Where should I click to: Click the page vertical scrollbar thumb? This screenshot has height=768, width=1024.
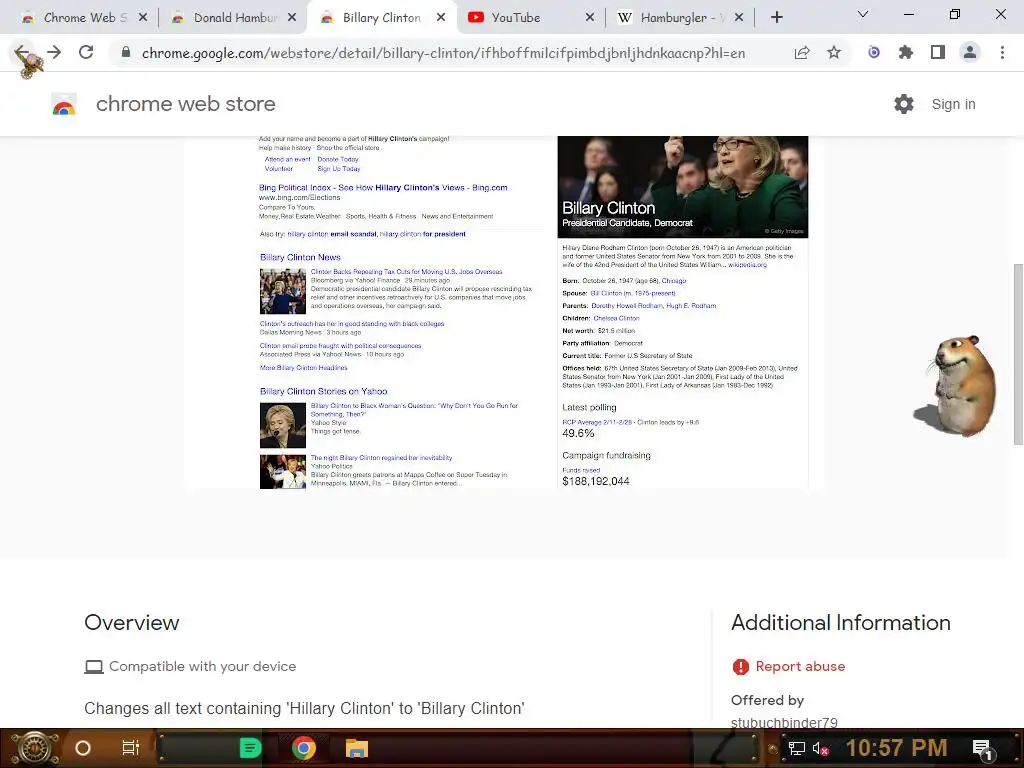(x=1017, y=355)
